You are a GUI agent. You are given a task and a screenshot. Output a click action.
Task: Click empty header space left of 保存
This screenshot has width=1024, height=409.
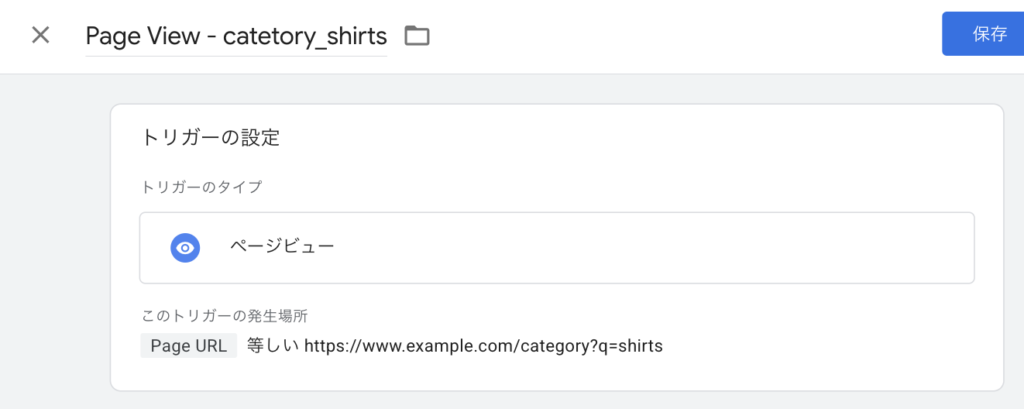pos(700,36)
